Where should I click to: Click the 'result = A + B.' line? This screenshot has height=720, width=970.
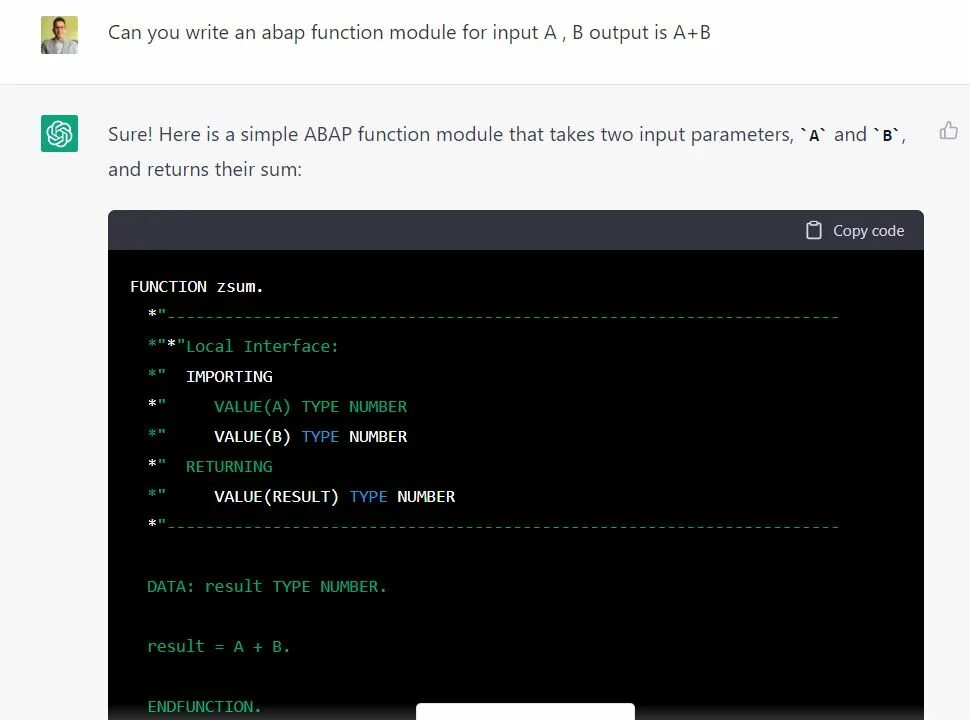coord(218,646)
